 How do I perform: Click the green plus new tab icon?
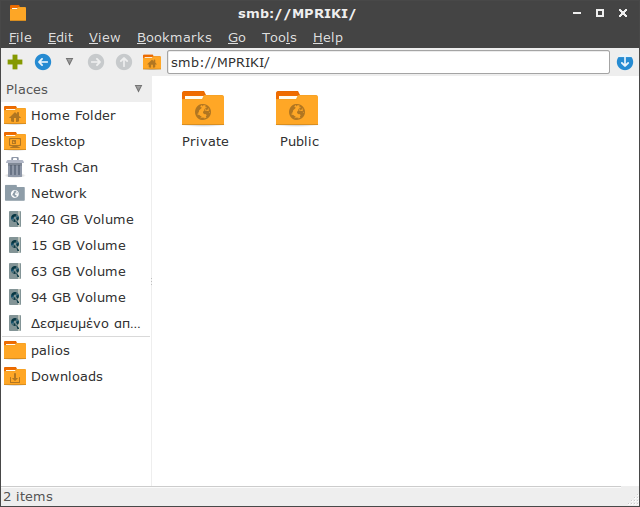pyautogui.click(x=15, y=62)
